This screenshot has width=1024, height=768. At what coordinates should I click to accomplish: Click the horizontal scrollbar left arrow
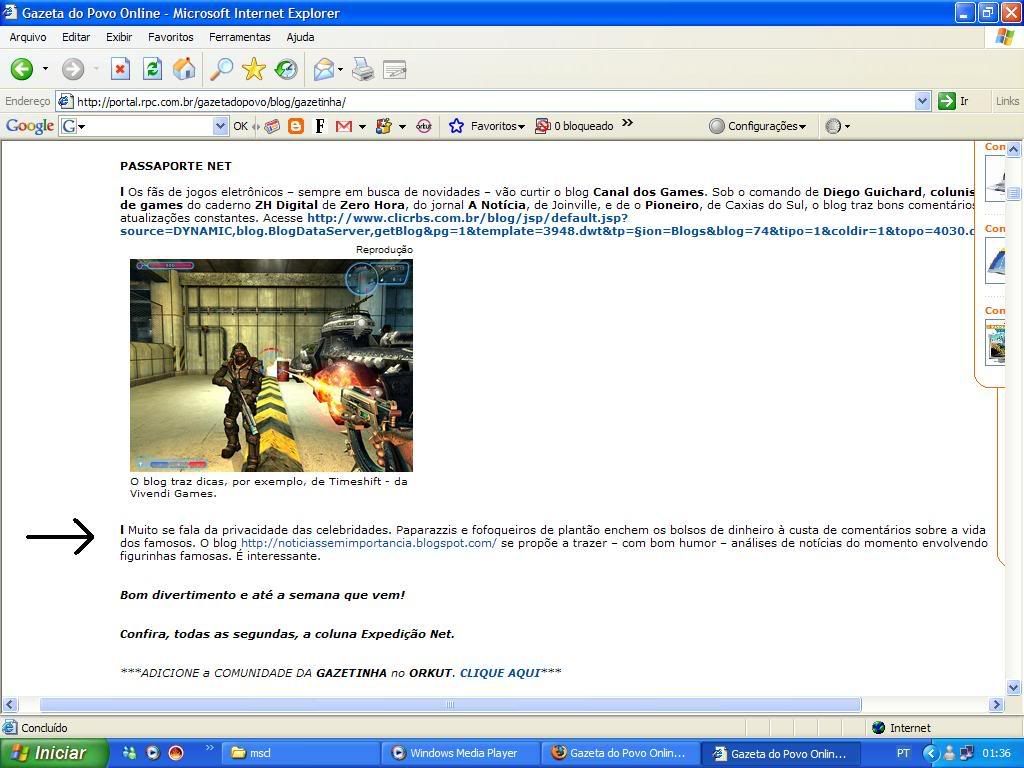(x=9, y=705)
